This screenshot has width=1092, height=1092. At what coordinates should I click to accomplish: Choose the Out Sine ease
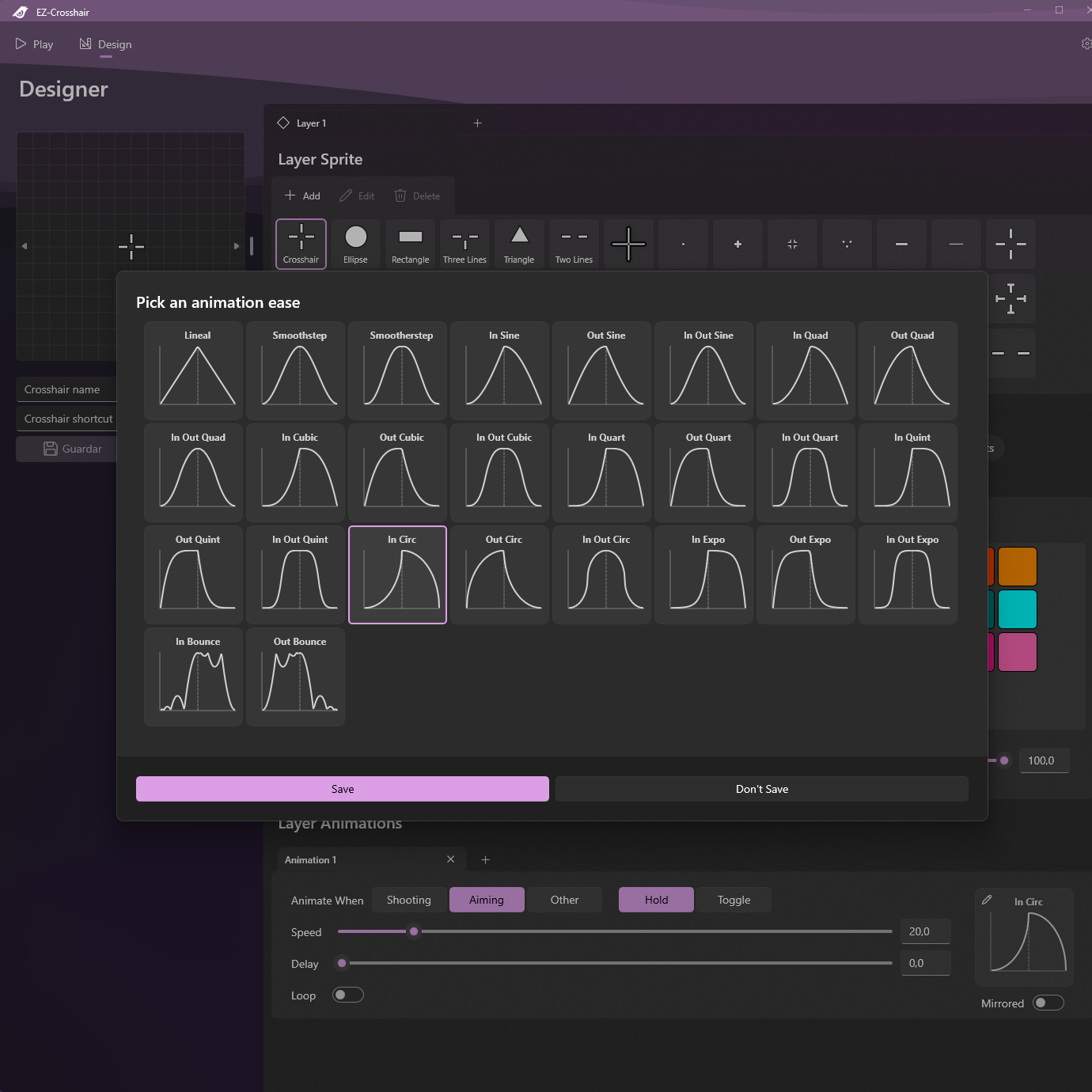pyautogui.click(x=601, y=370)
